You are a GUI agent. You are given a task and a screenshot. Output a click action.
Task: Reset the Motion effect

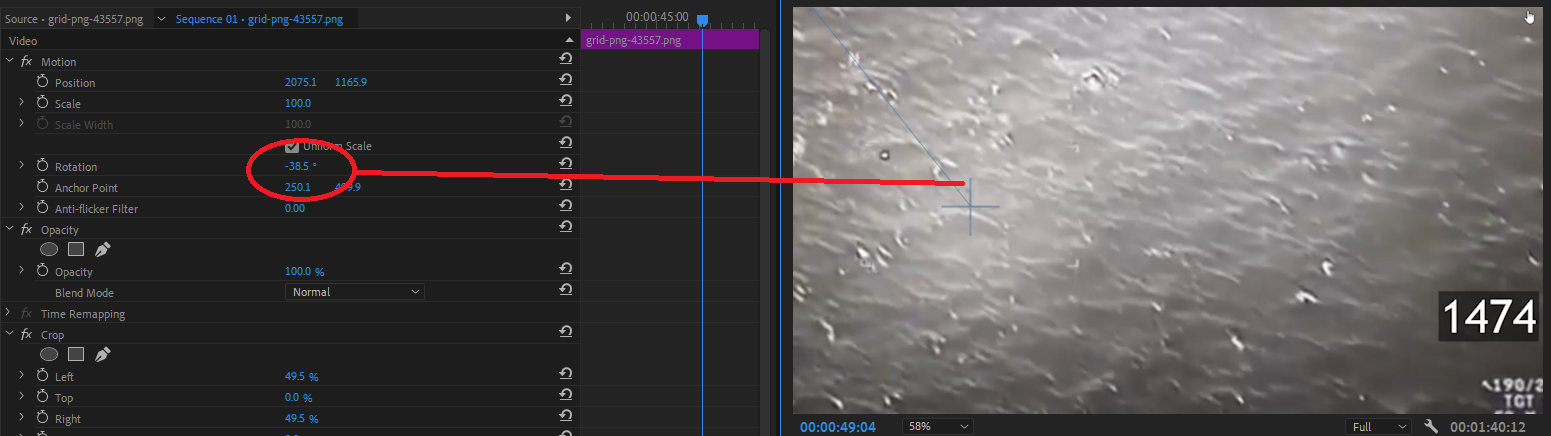tap(566, 60)
